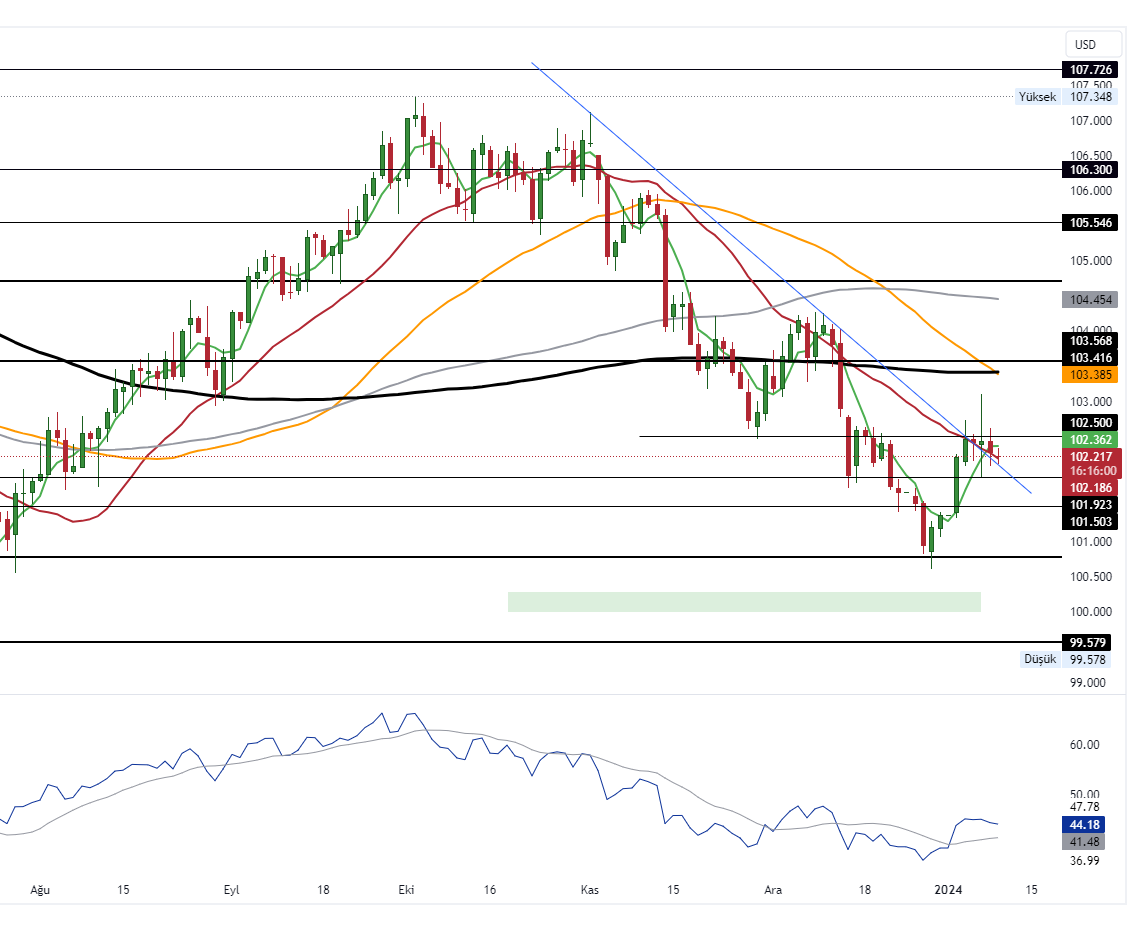The image size is (1136, 939).
Task: Click the 107.726 price level label
Action: coord(1089,70)
